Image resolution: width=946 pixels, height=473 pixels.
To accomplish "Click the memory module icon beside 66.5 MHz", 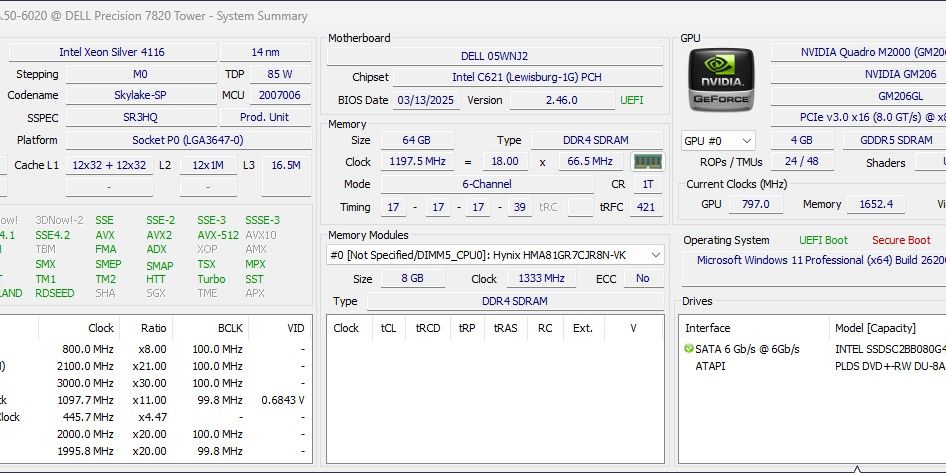I will pyautogui.click(x=647, y=162).
